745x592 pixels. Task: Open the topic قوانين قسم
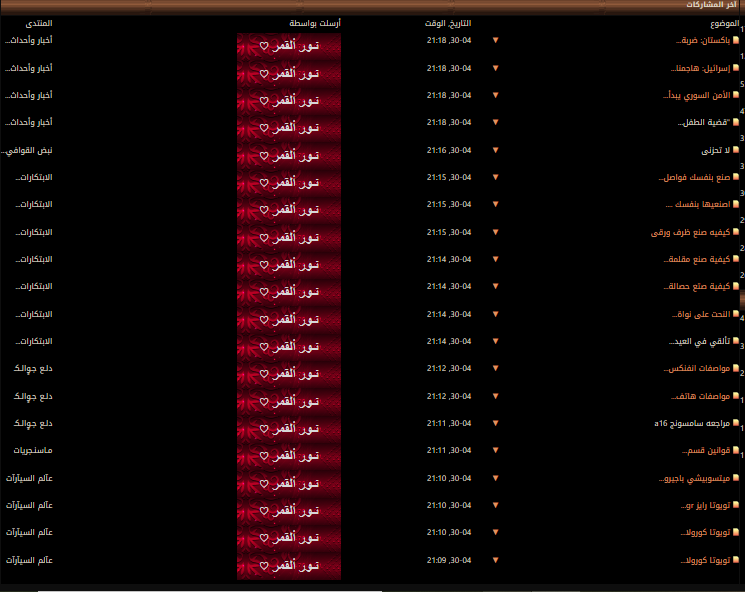point(706,450)
